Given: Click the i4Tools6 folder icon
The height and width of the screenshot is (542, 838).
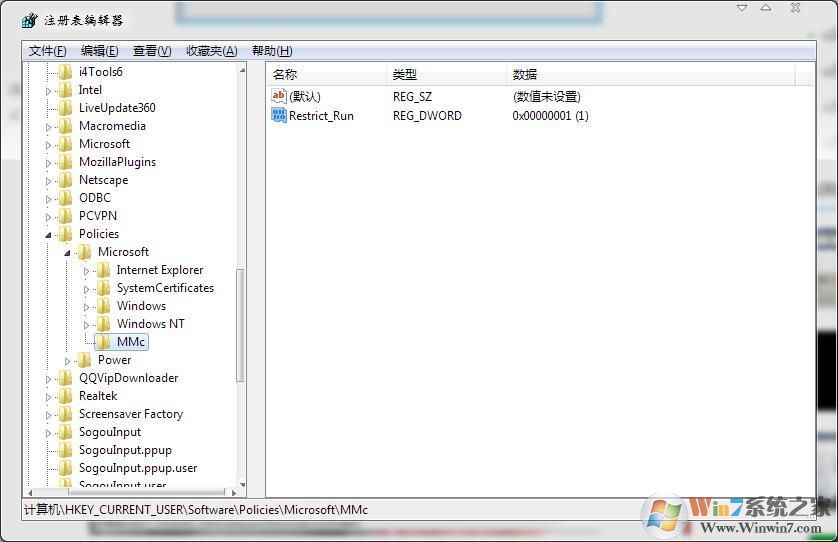Looking at the screenshot, I should click(66, 72).
